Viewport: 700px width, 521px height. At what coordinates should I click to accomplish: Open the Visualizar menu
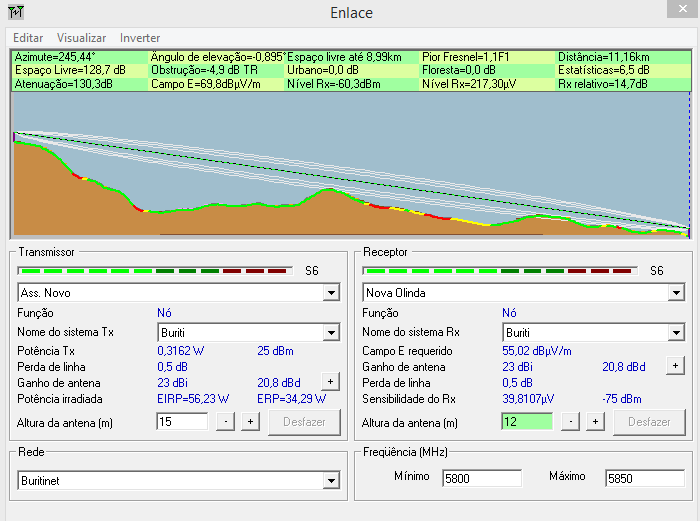[81, 38]
